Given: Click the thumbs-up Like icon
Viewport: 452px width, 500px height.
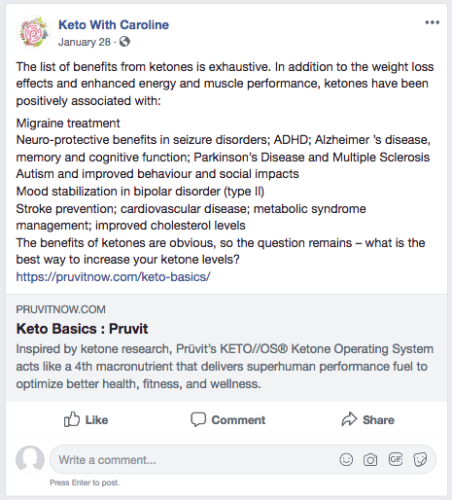Looking at the screenshot, I should [x=72, y=419].
